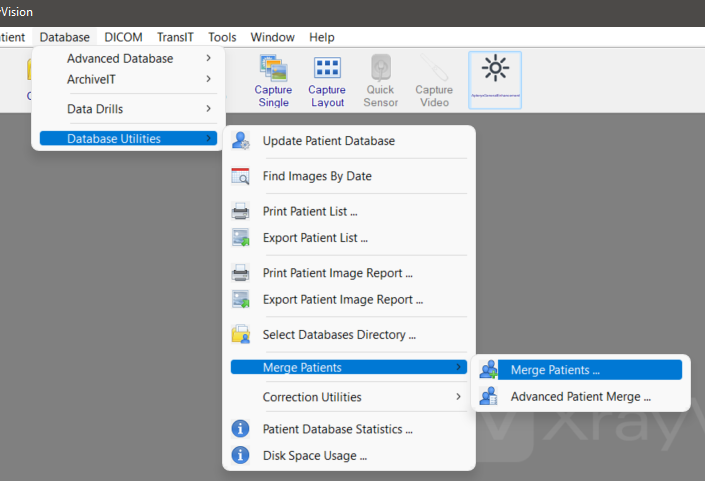
Task: Click the Merge Patients submenu people icon
Action: tap(488, 370)
